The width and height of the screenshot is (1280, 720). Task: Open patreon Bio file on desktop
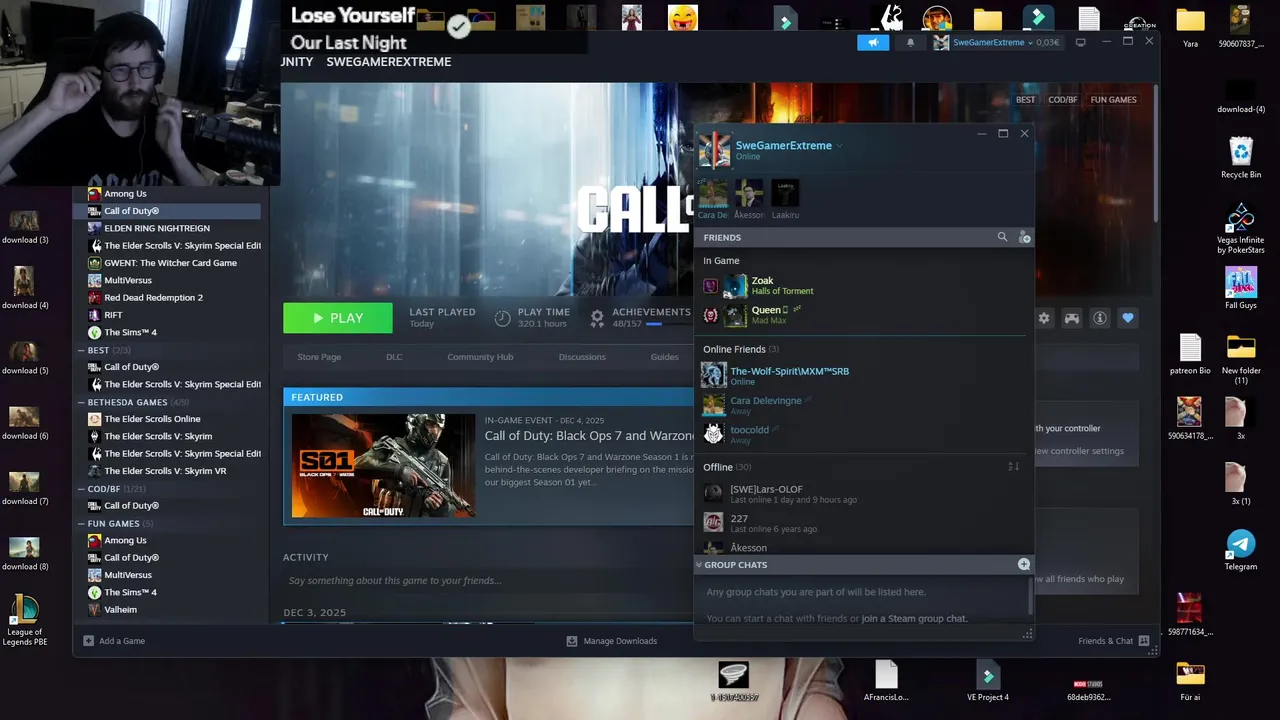tap(1190, 354)
